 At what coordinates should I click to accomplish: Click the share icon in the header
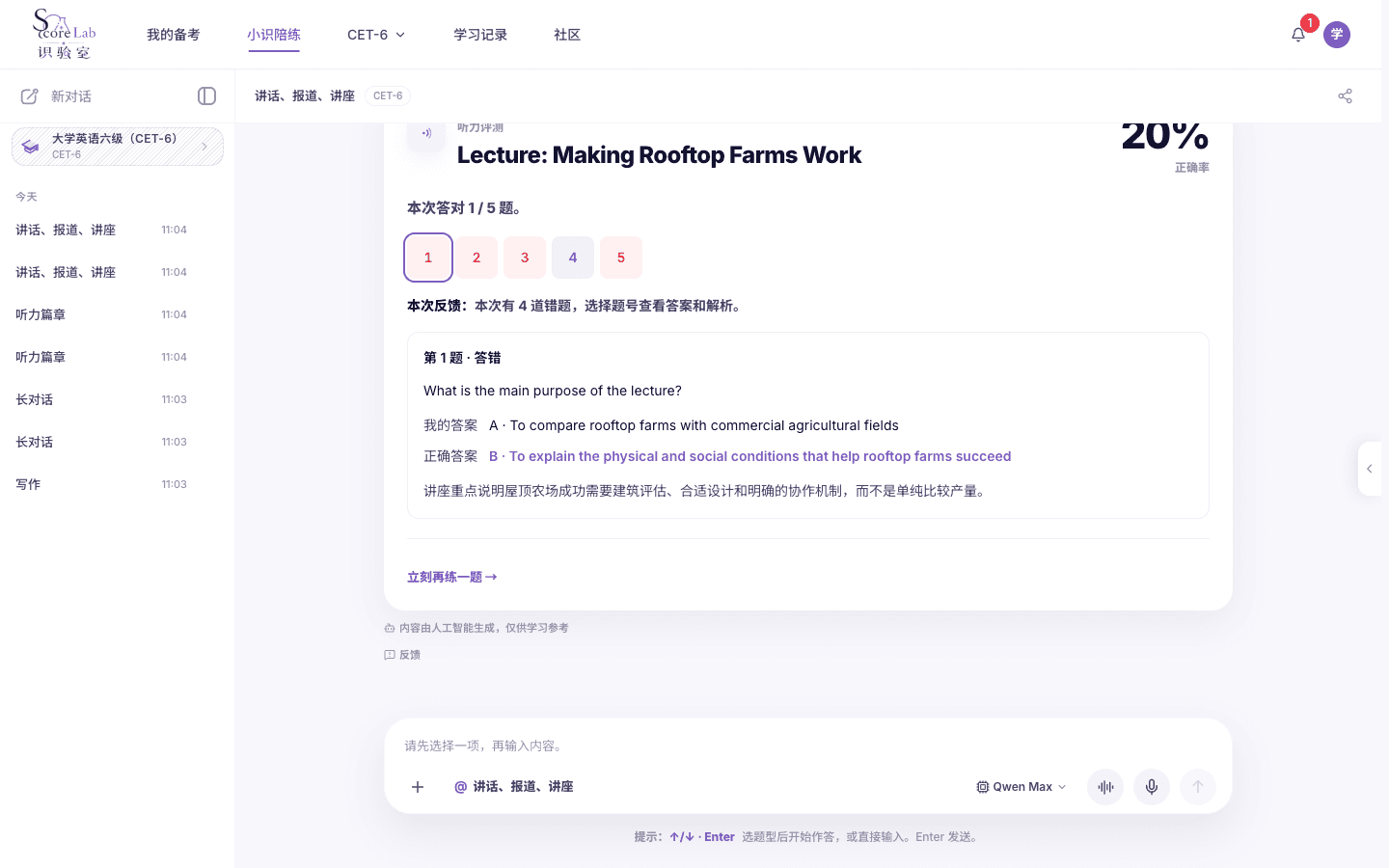click(1345, 95)
